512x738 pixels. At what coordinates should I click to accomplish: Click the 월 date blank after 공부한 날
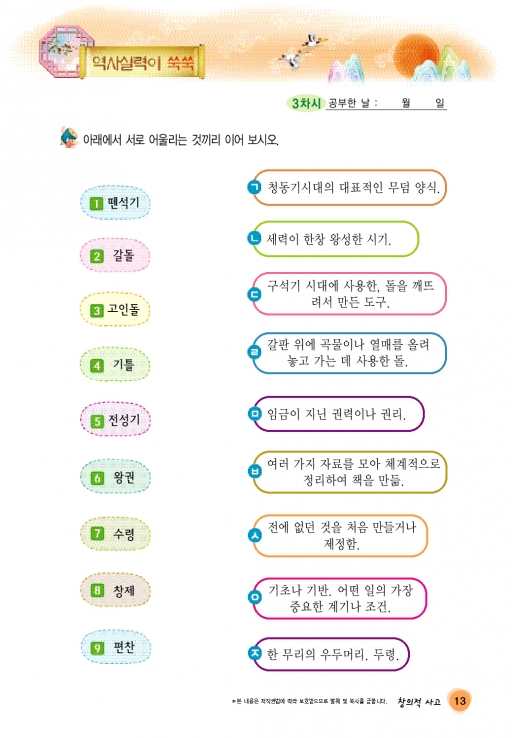point(397,103)
